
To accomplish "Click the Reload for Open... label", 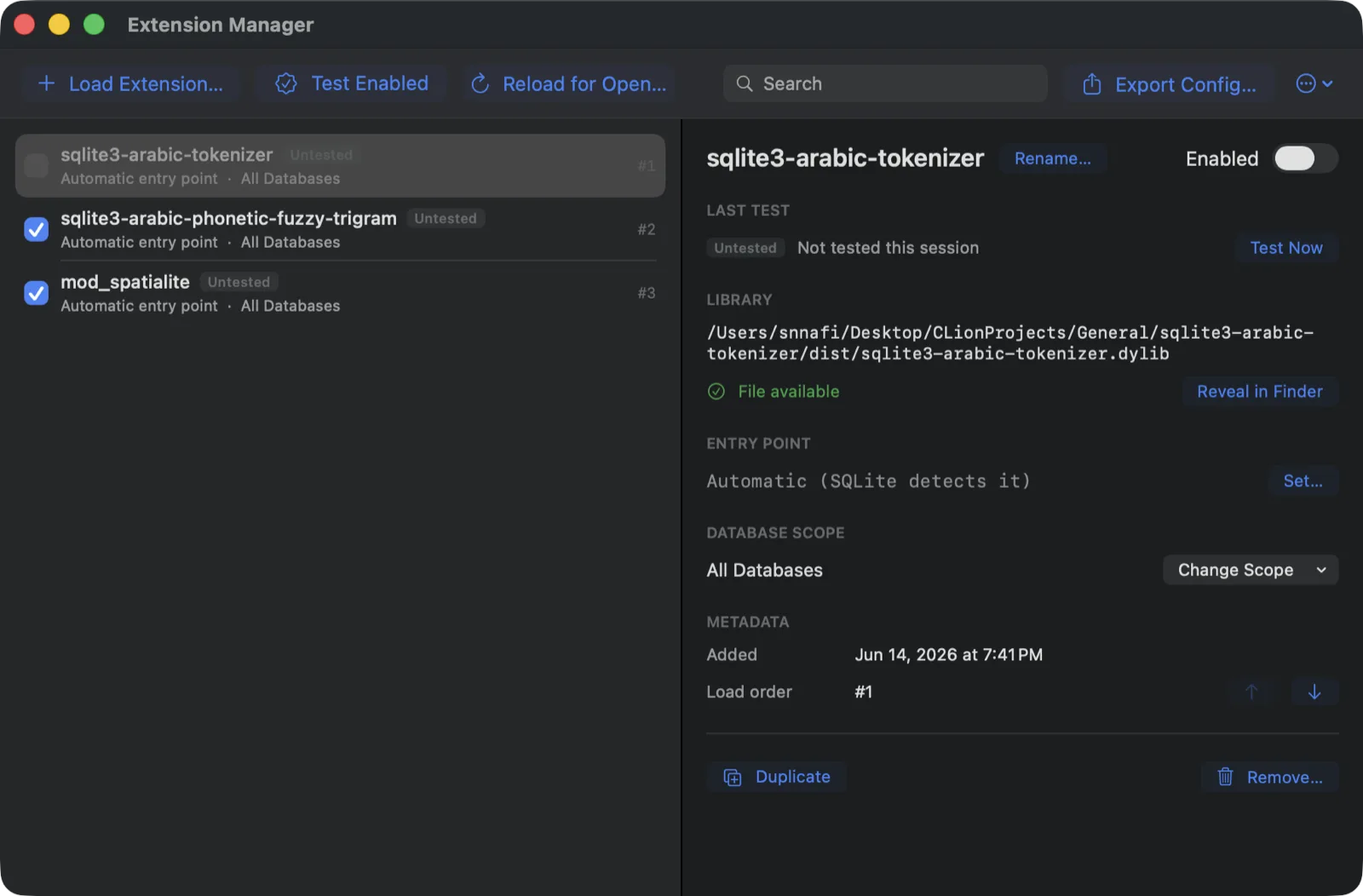I will pos(584,83).
